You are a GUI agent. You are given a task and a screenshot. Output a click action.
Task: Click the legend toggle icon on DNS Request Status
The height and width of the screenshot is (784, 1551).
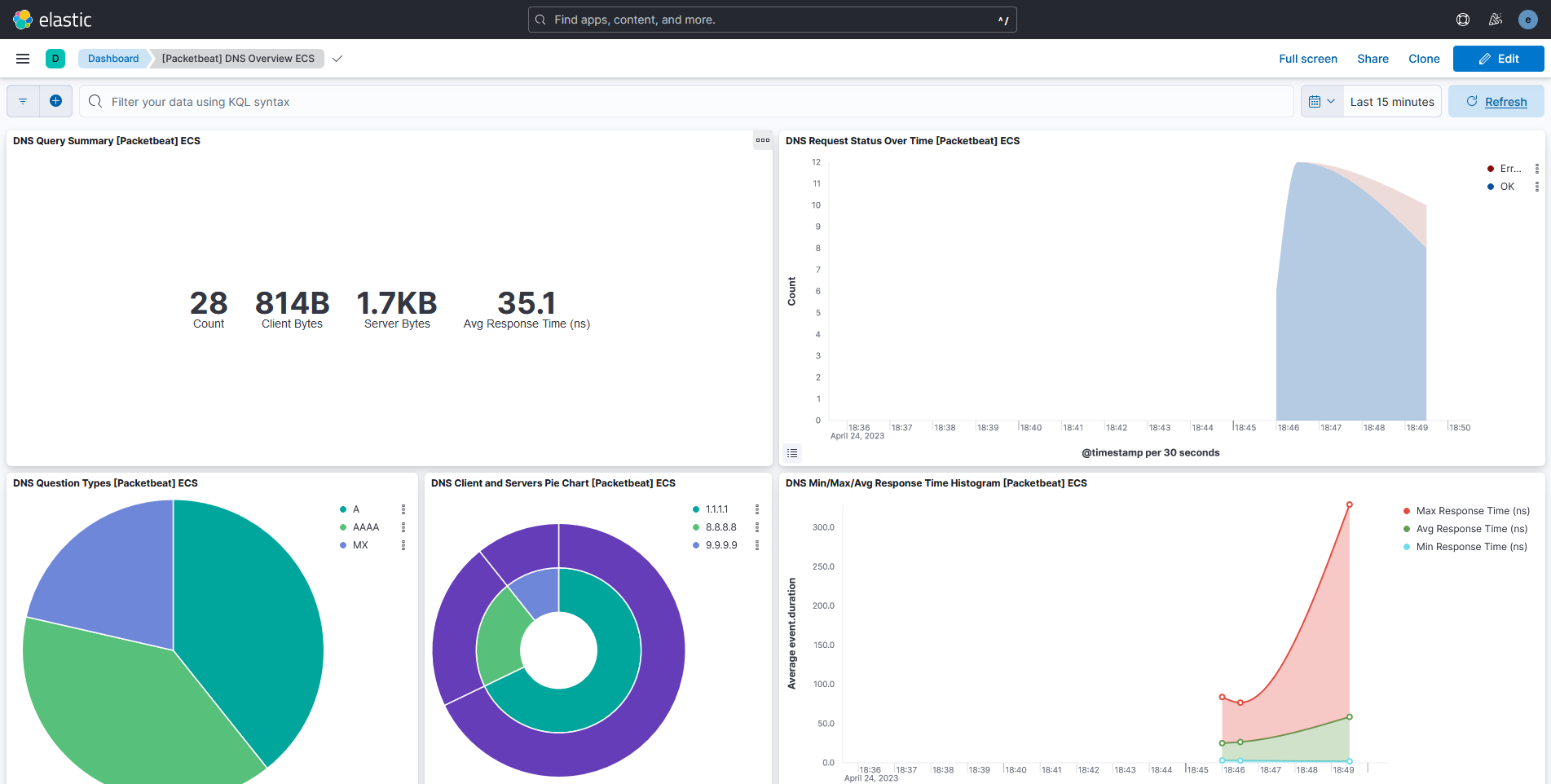tap(792, 452)
